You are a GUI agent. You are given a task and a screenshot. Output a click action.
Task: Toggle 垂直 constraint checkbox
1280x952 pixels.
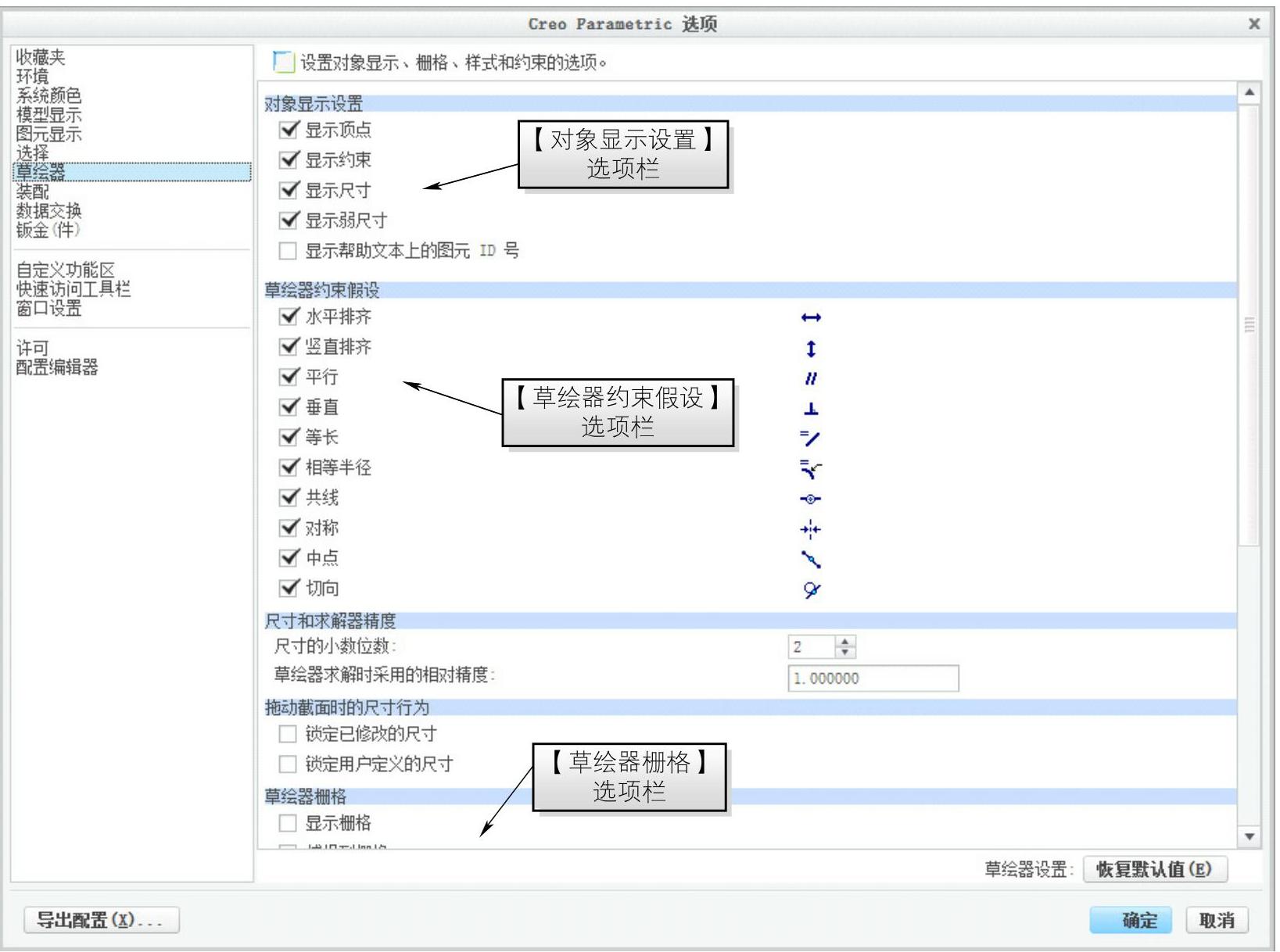(289, 407)
